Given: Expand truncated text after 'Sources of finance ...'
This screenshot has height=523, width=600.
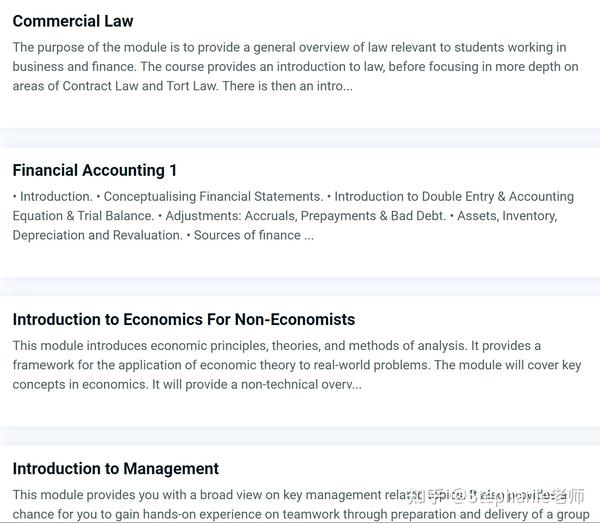Looking at the screenshot, I should click(x=308, y=235).
